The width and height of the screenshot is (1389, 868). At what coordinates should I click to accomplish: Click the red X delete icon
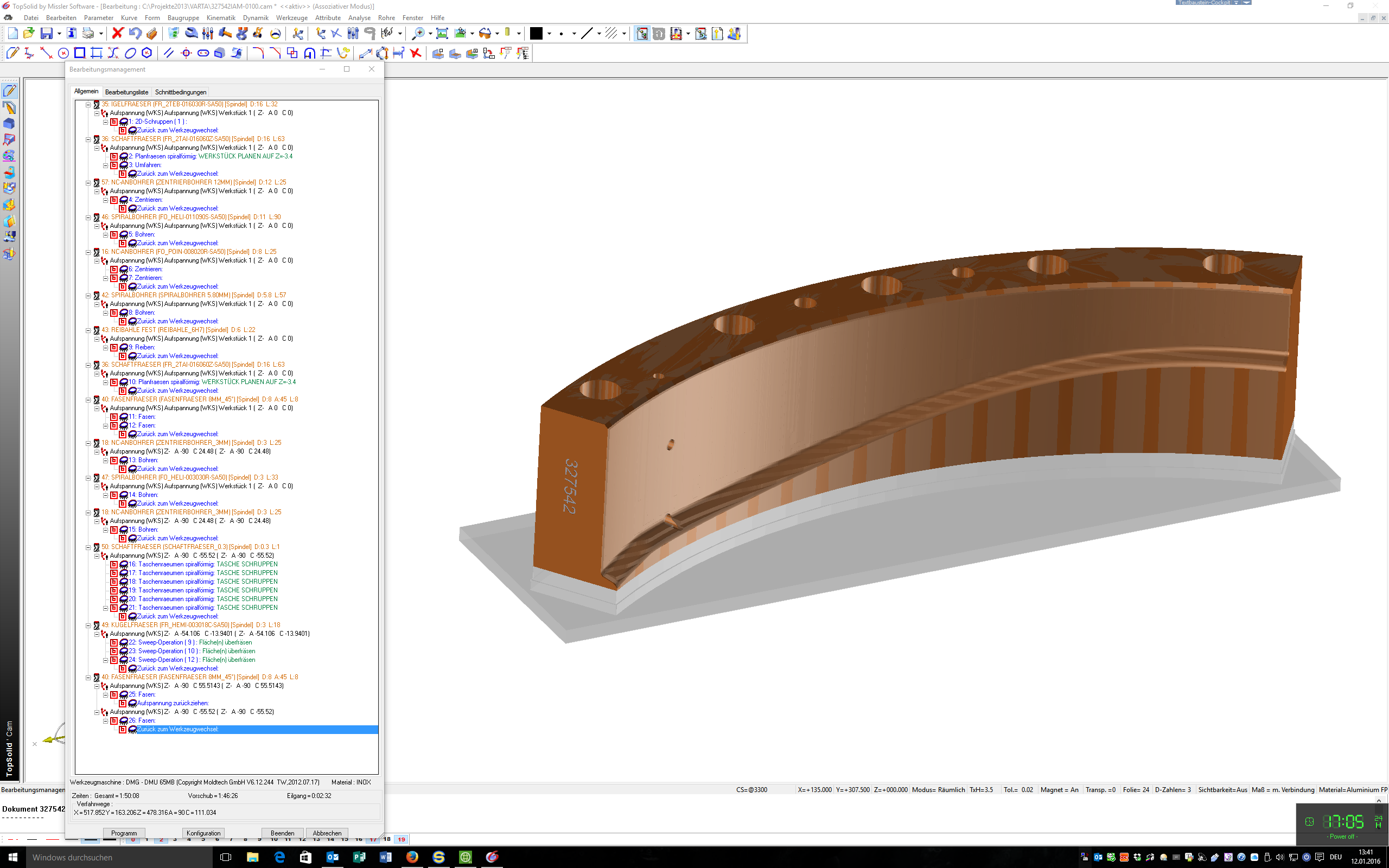pyautogui.click(x=118, y=33)
